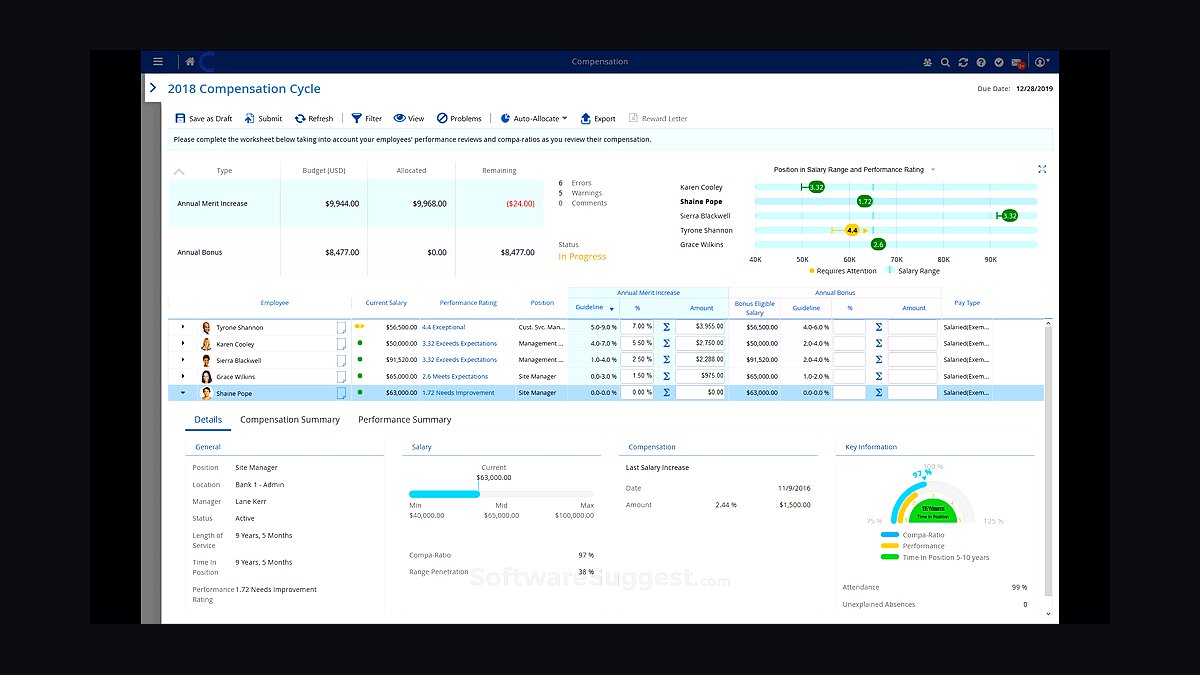Click the bonus sigma icon for Tyrone Shannon
The height and width of the screenshot is (675, 1200).
click(x=879, y=327)
